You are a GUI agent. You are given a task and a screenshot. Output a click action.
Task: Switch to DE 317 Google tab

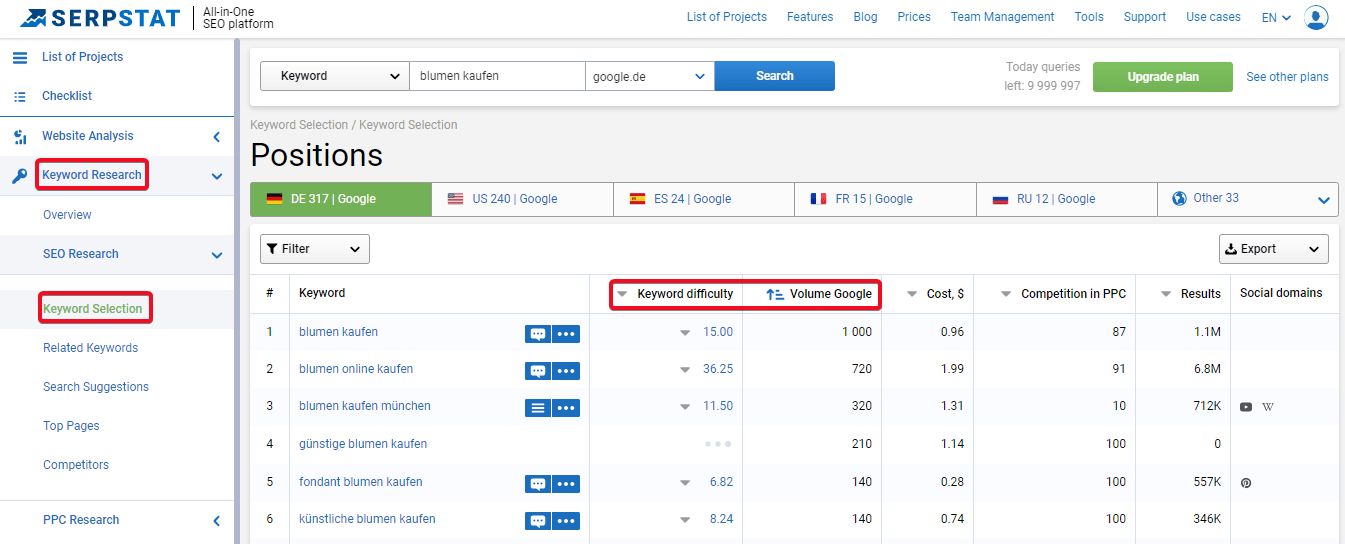[x=341, y=199]
